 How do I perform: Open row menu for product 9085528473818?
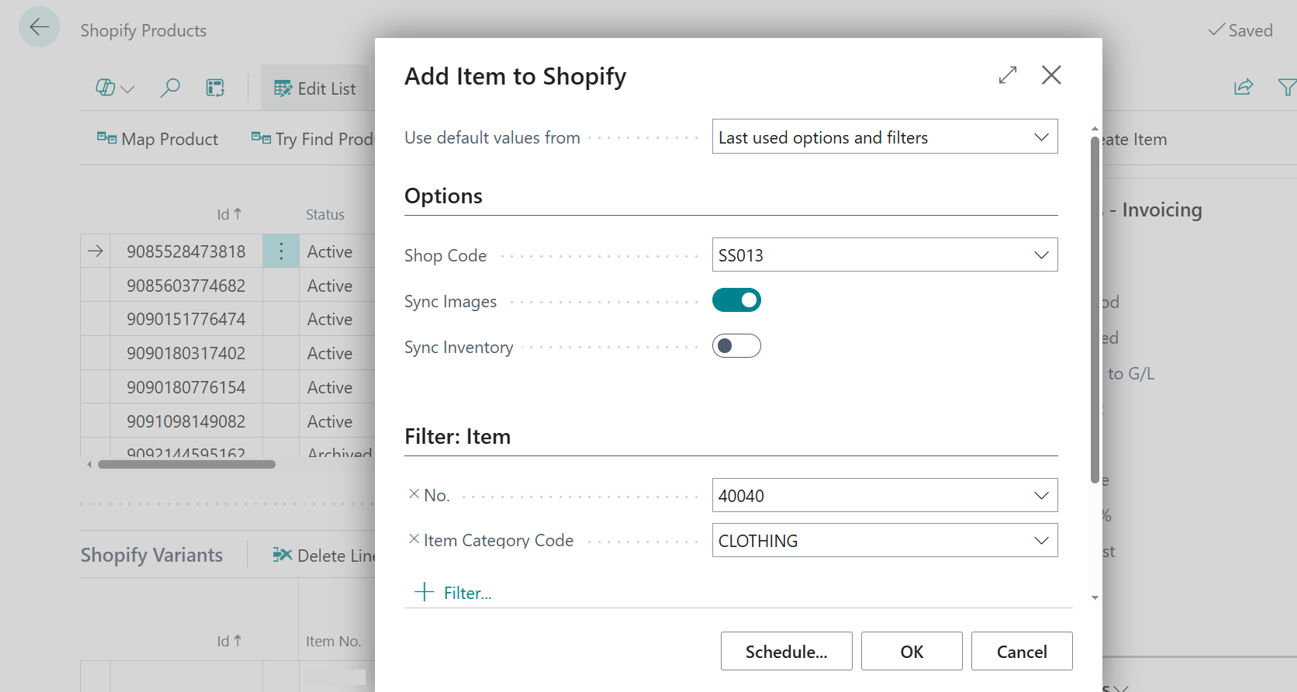point(281,251)
